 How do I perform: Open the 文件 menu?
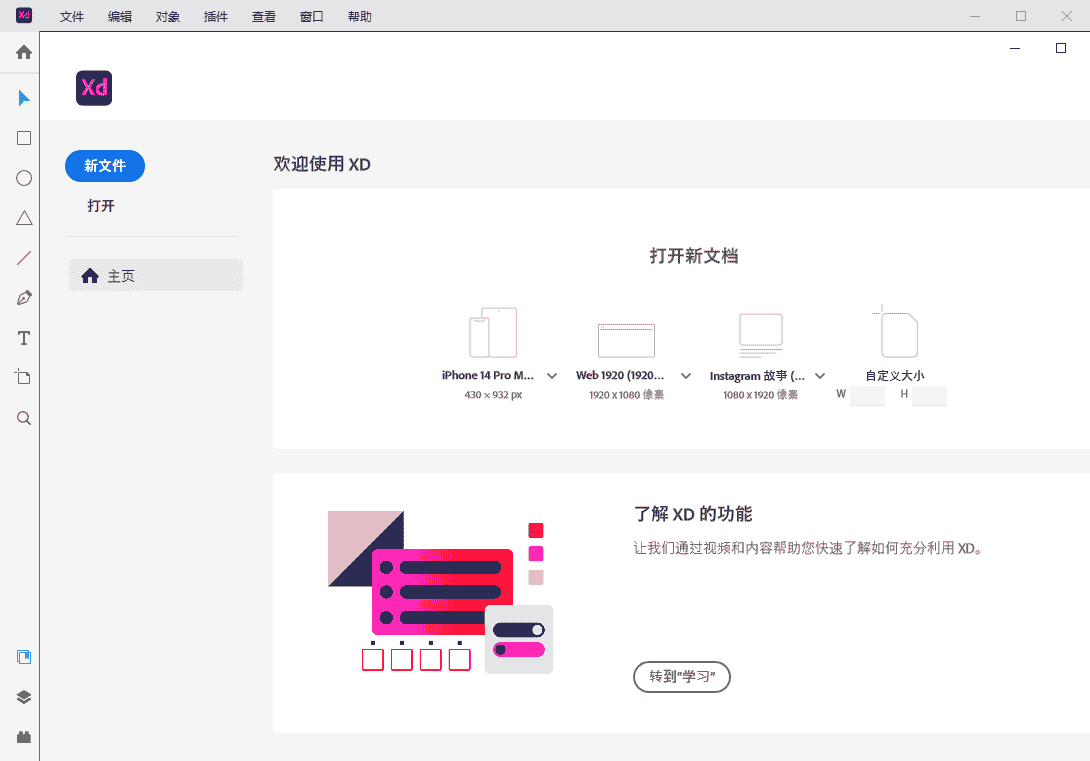tap(72, 17)
